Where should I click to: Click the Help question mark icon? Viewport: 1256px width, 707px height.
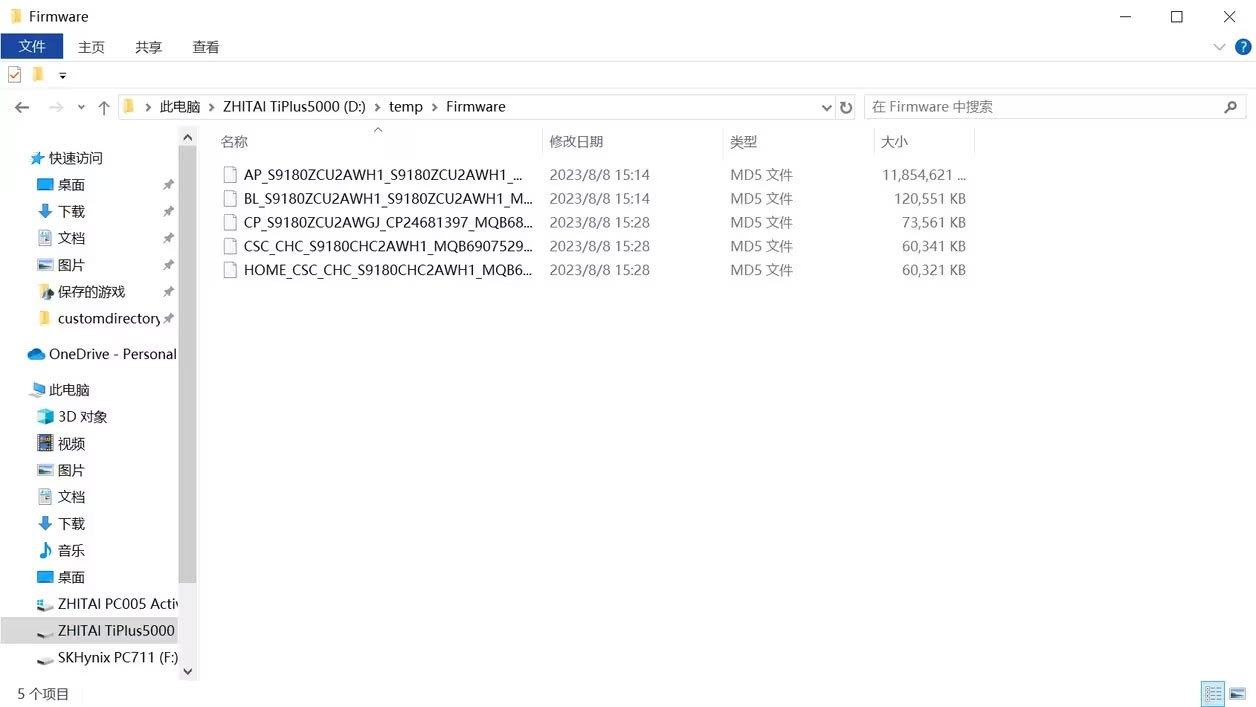click(1243, 47)
